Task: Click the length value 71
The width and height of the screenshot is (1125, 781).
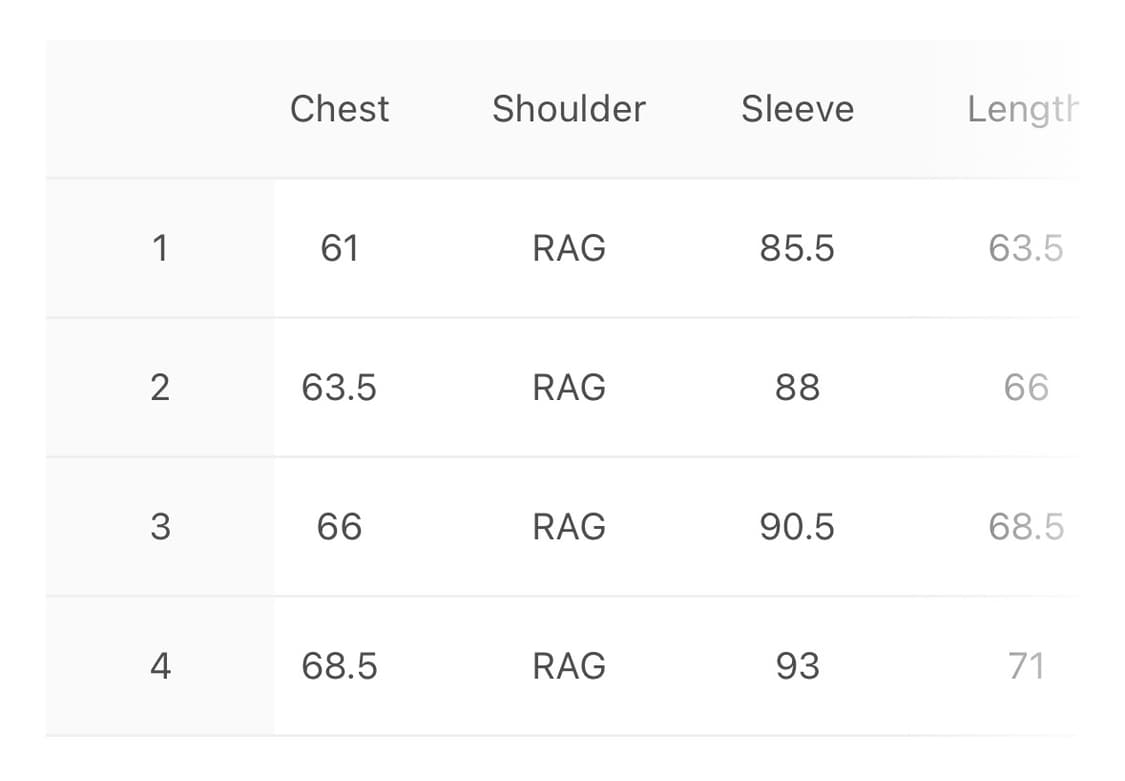Action: 1026,666
